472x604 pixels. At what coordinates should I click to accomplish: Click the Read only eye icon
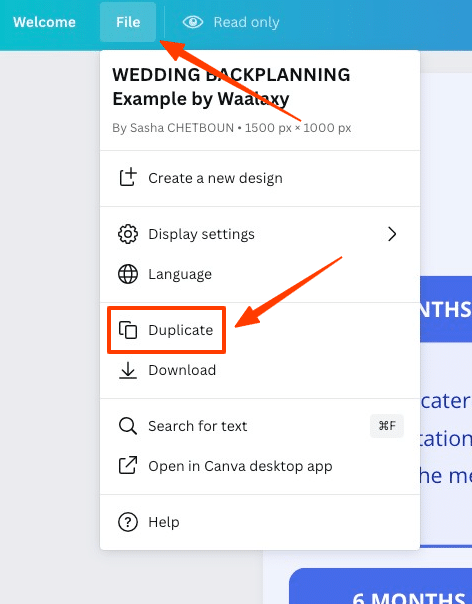coord(193,22)
